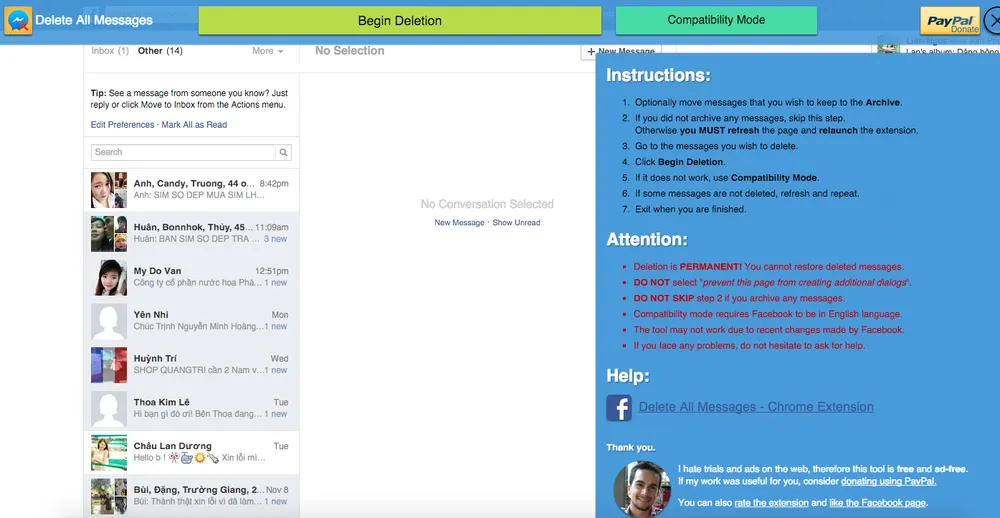1000x518 pixels.
Task: Open Delete All Messages Chrome Extension link
Action: (756, 407)
